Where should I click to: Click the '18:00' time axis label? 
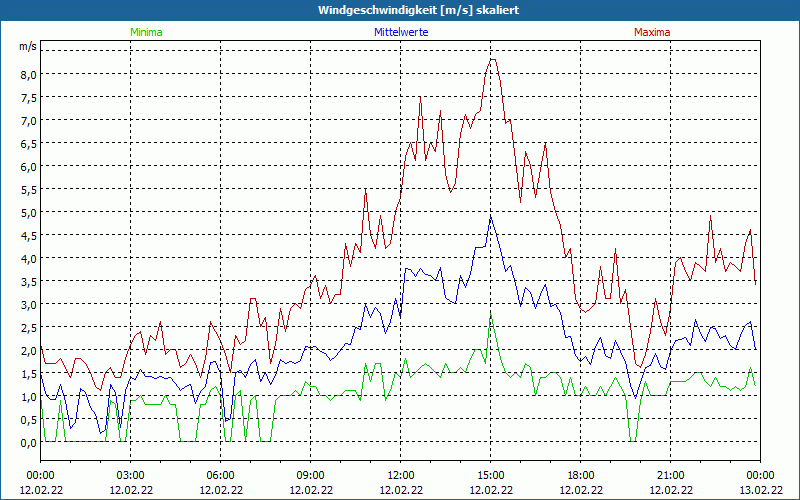581,476
